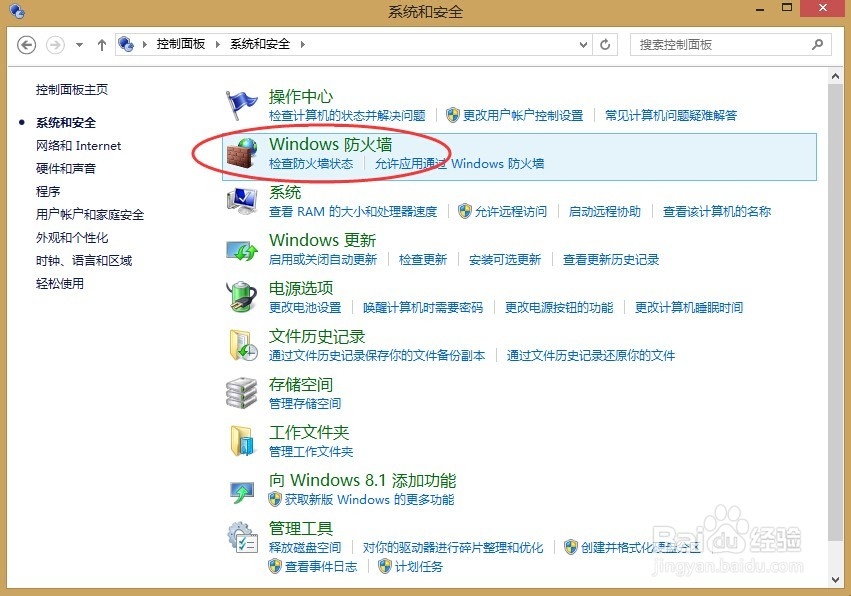Open the 系统 computer monitor icon
Viewport: 851px width, 596px height.
pyautogui.click(x=242, y=201)
